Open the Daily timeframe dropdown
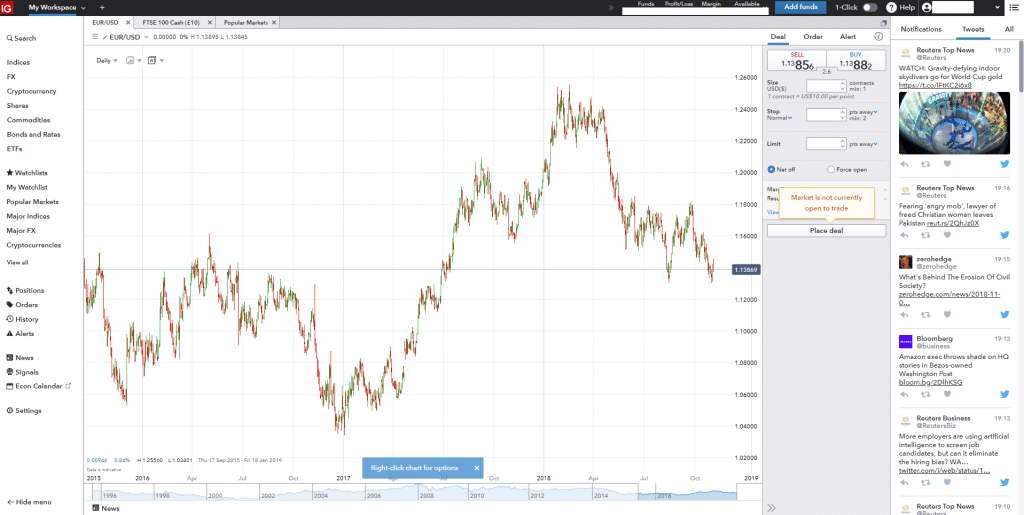This screenshot has height=515, width=1024. [106, 60]
